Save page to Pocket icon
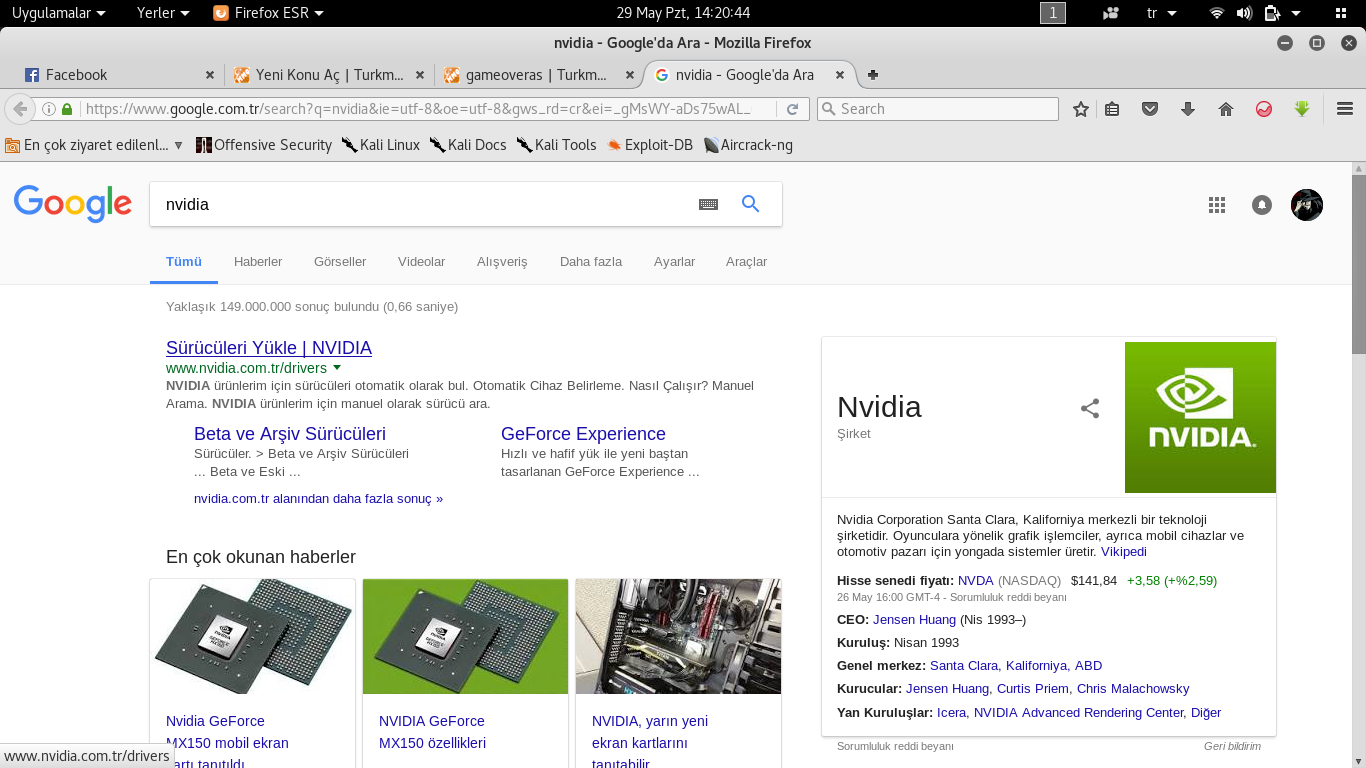Screen dimensions: 1366x768 [x=1150, y=109]
